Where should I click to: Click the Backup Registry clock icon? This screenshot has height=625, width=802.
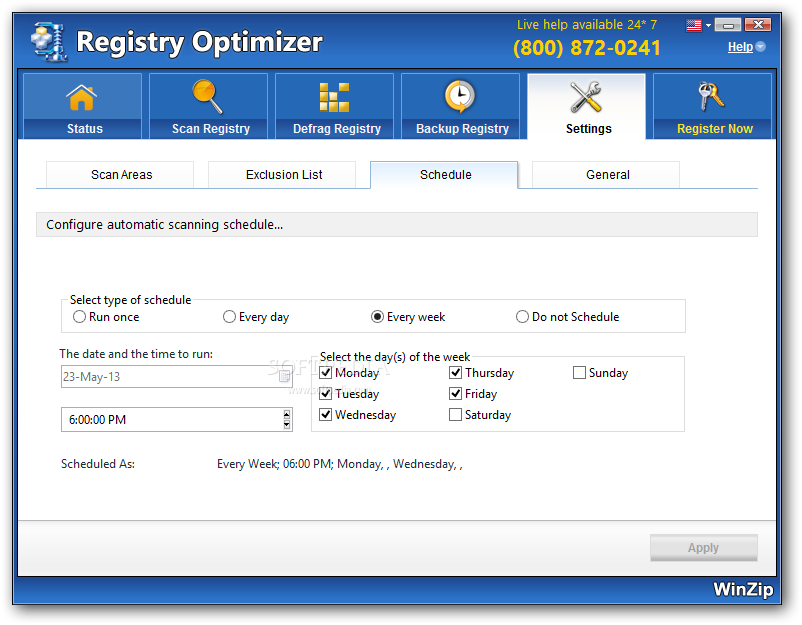[x=460, y=96]
